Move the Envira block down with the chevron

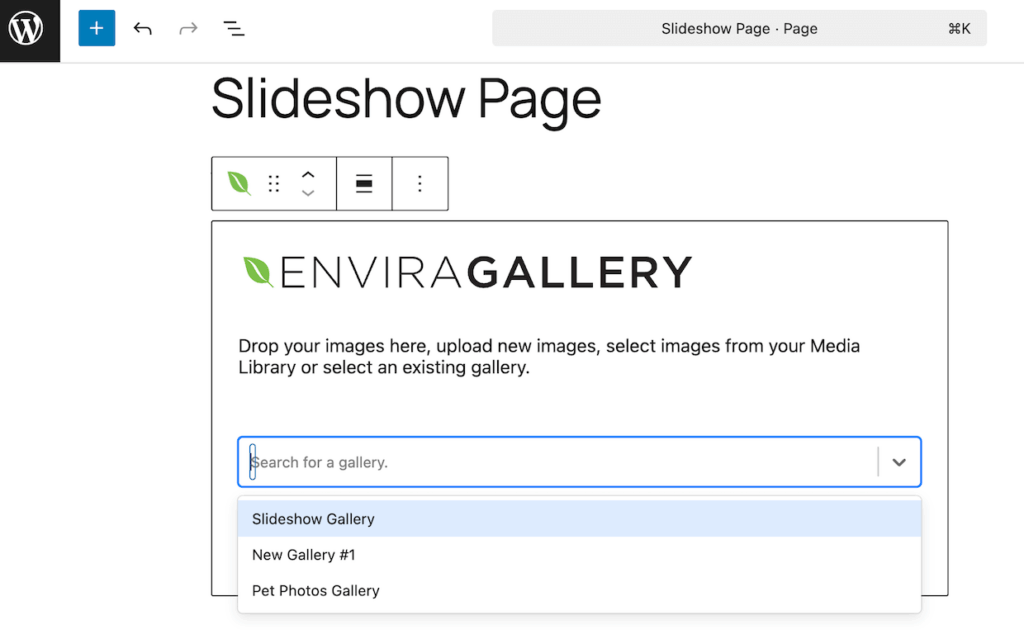pyautogui.click(x=308, y=191)
